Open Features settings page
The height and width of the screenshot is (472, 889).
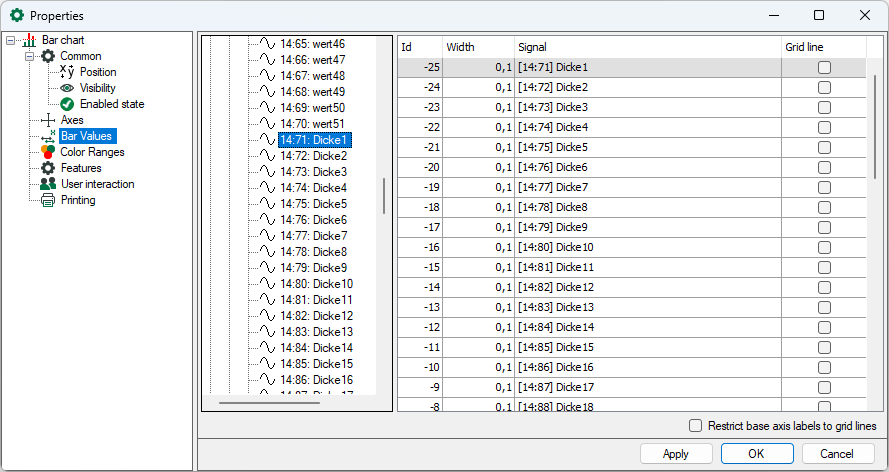[81, 168]
